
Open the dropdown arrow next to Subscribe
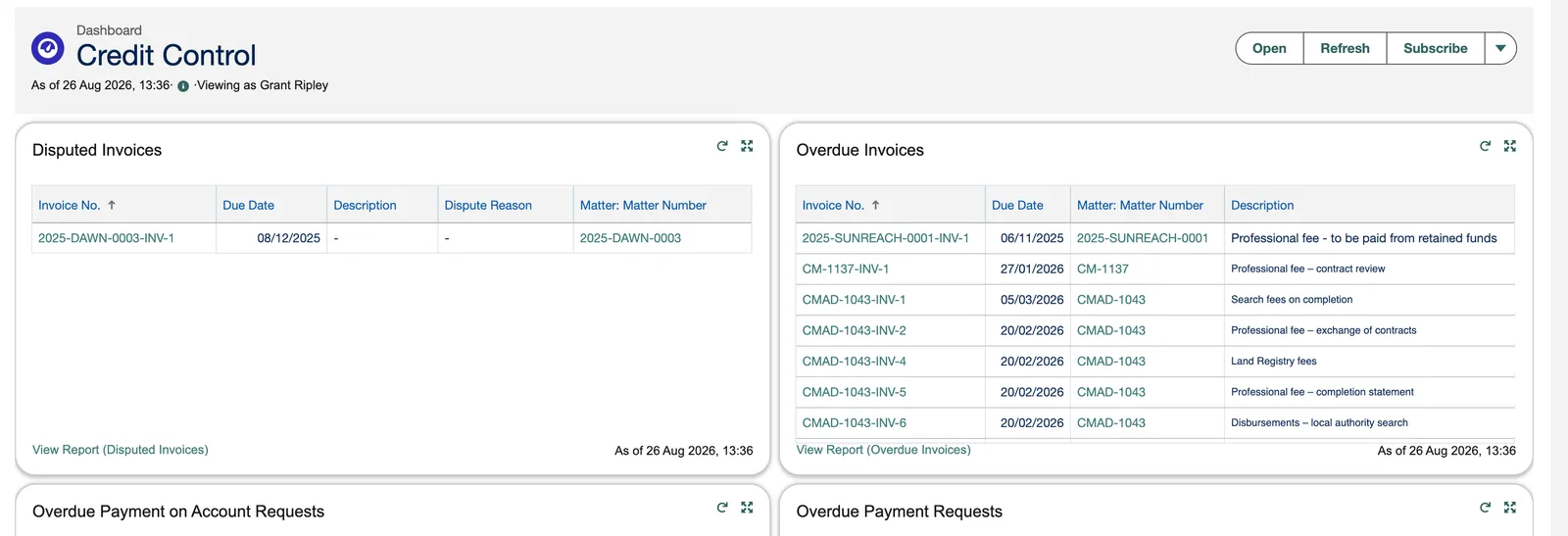1500,48
